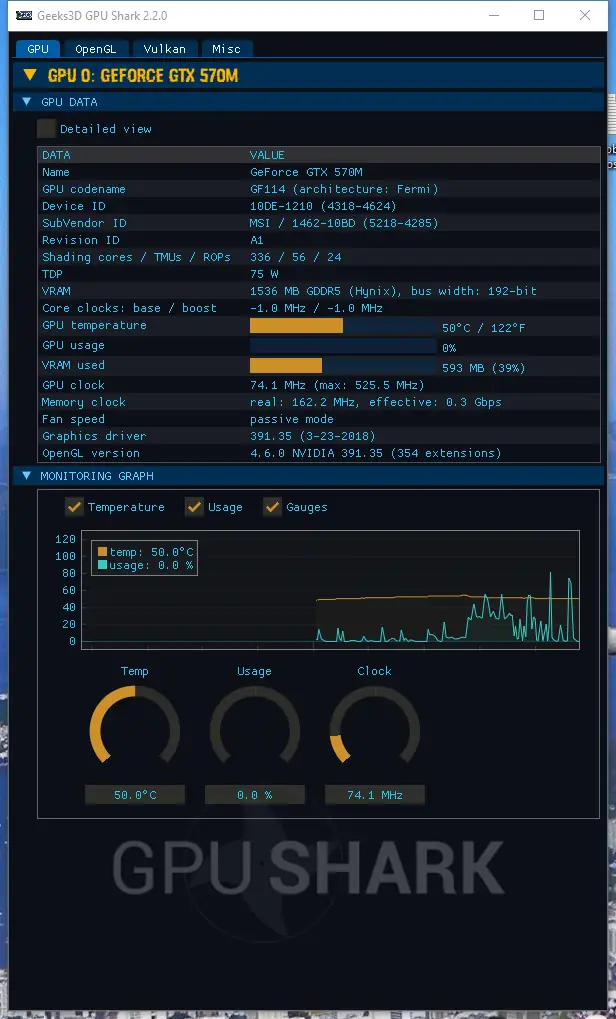Click the VRAM used progress bar
The image size is (616, 1019).
point(343,366)
